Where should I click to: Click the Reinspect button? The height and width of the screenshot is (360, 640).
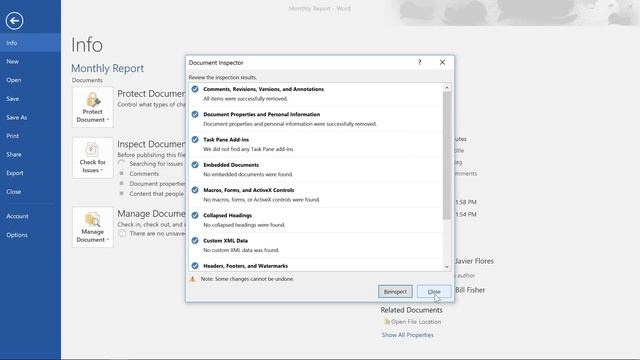(395, 291)
